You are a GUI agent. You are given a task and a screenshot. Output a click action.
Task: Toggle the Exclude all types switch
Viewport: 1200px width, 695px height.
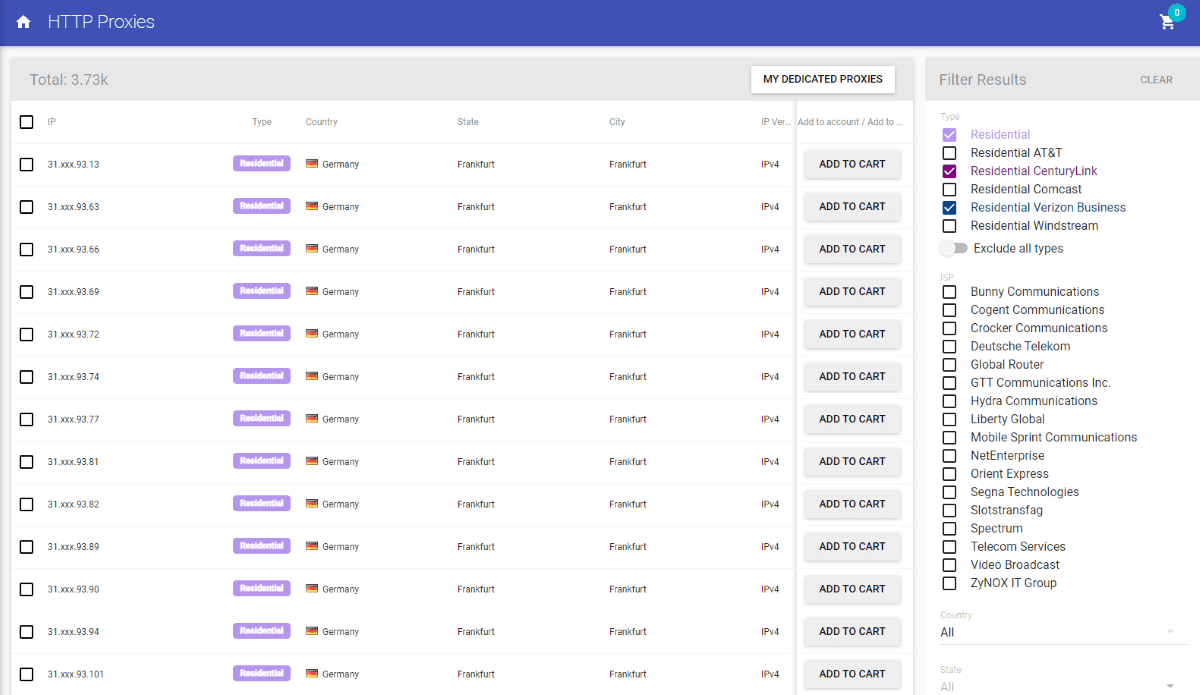coord(955,248)
